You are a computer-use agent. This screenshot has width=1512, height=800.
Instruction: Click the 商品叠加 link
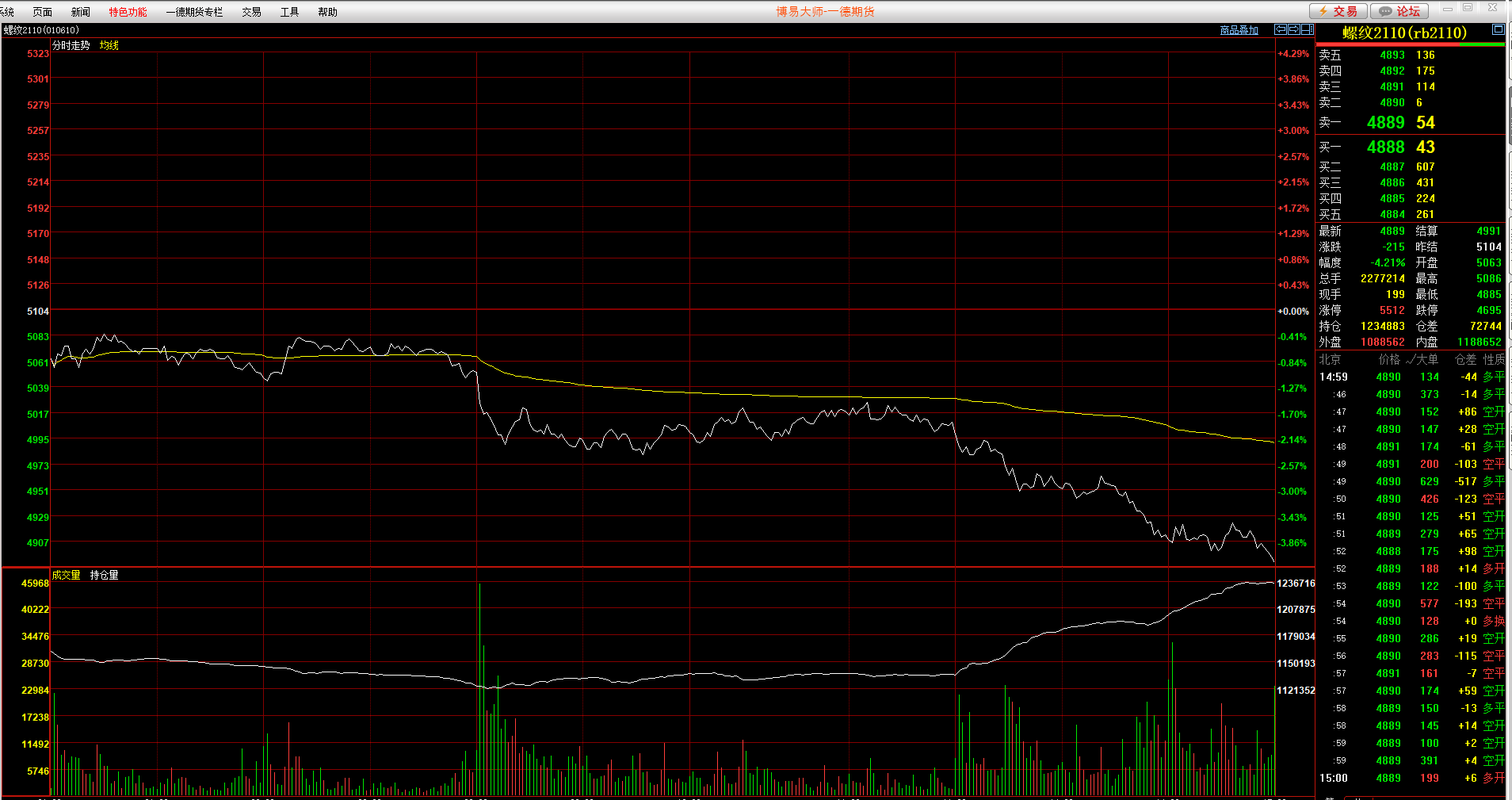click(x=1239, y=30)
